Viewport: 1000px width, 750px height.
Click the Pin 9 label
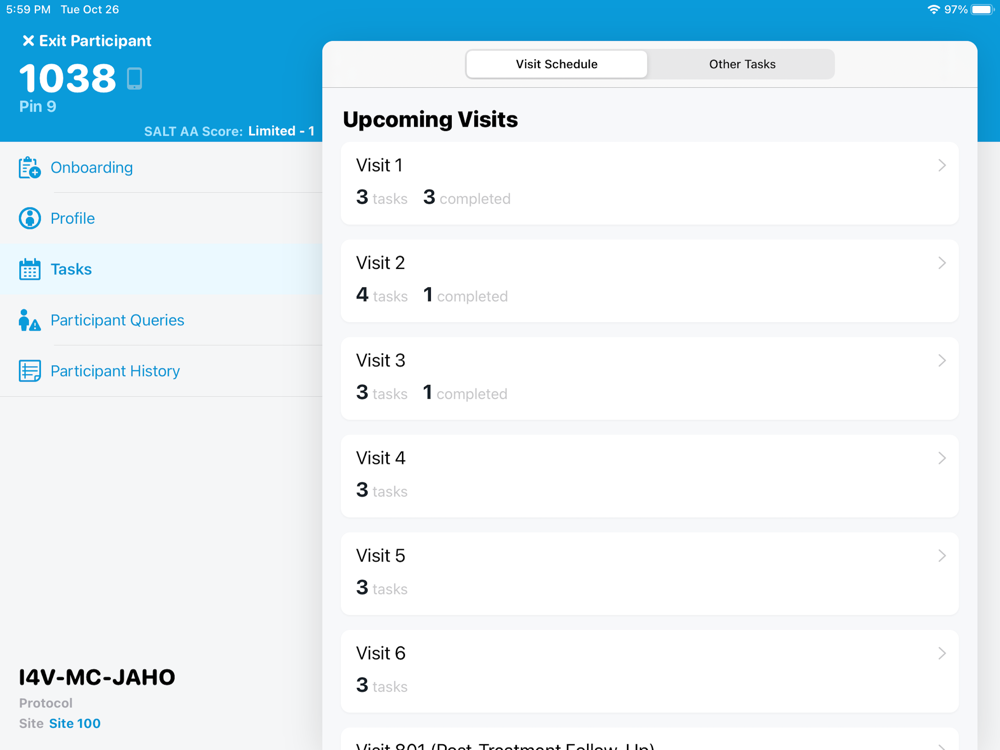pos(38,107)
